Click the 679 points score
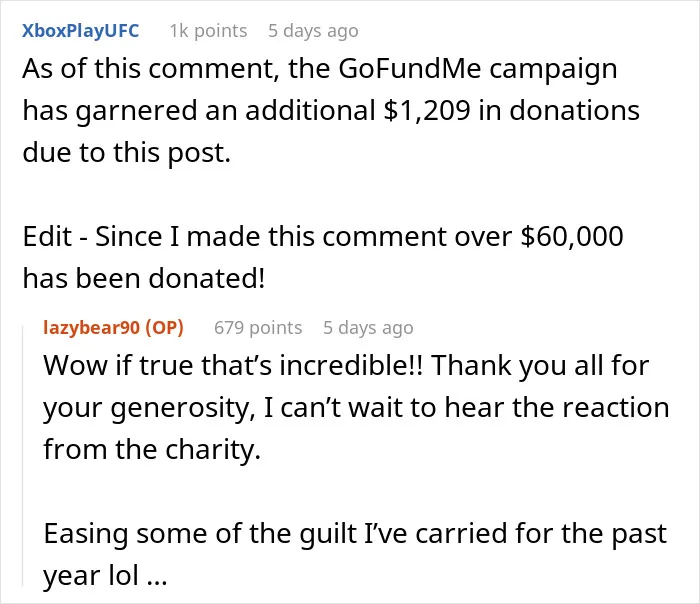This screenshot has height=604, width=700. [258, 328]
